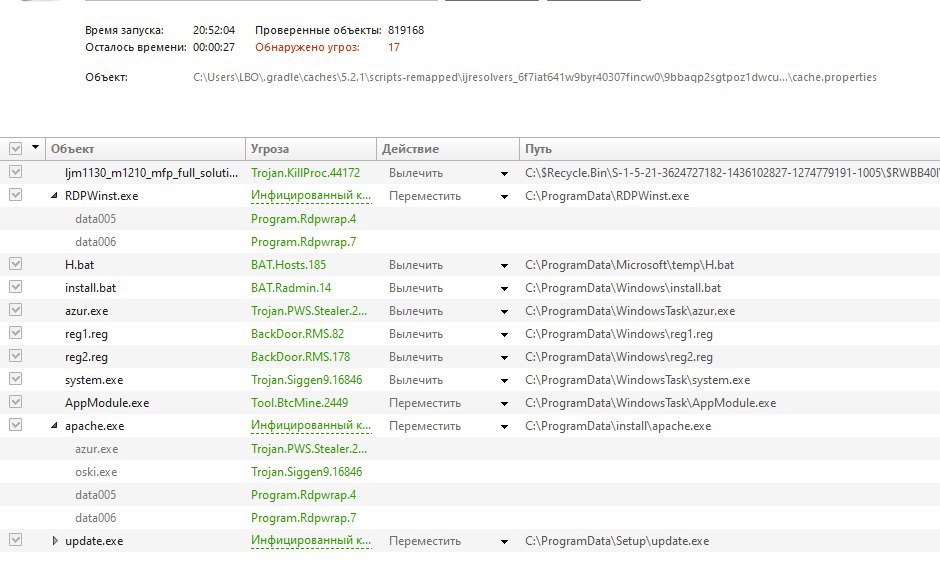Screen dimensions: 940x575
Task: Click the Проверенные объекты value 819168
Action: (x=406, y=30)
